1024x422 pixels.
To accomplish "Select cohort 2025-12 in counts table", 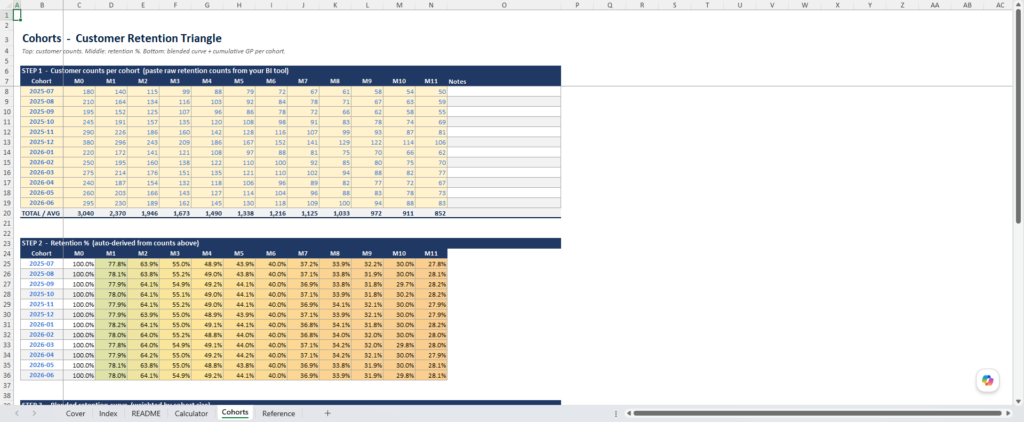I will click(x=42, y=142).
